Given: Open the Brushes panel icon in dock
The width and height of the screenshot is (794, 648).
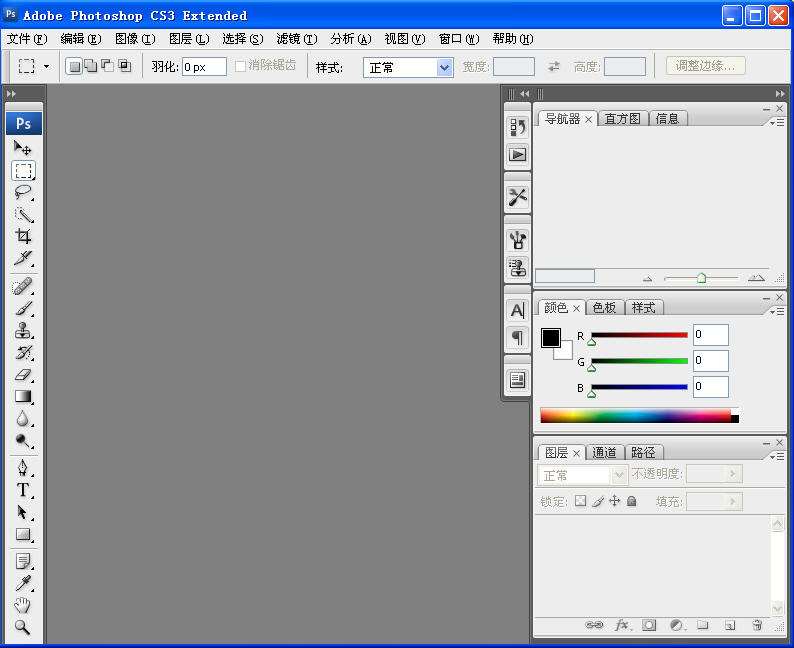Looking at the screenshot, I should [518, 240].
